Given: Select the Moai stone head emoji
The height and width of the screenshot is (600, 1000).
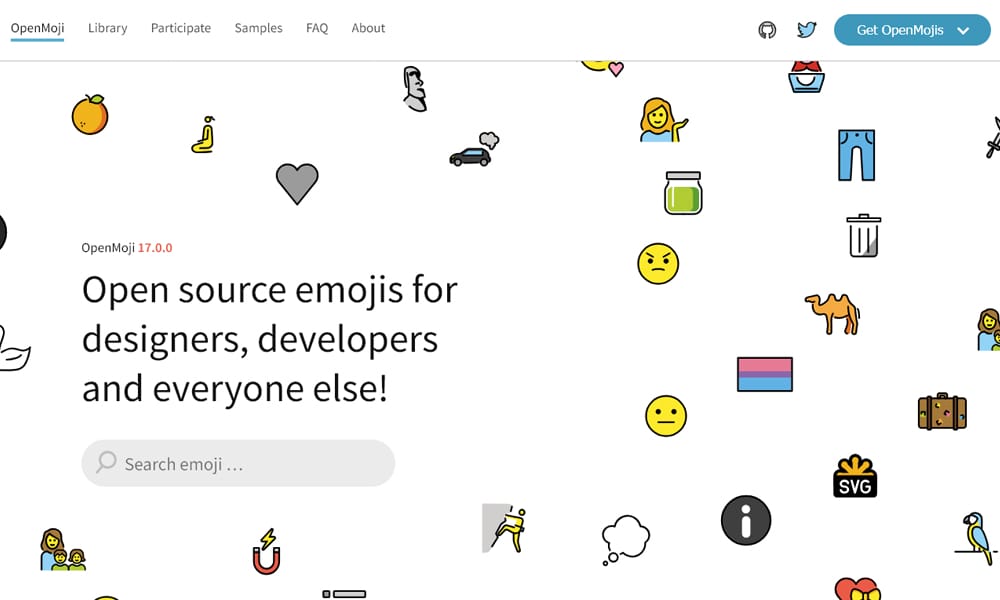Looking at the screenshot, I should [x=415, y=89].
